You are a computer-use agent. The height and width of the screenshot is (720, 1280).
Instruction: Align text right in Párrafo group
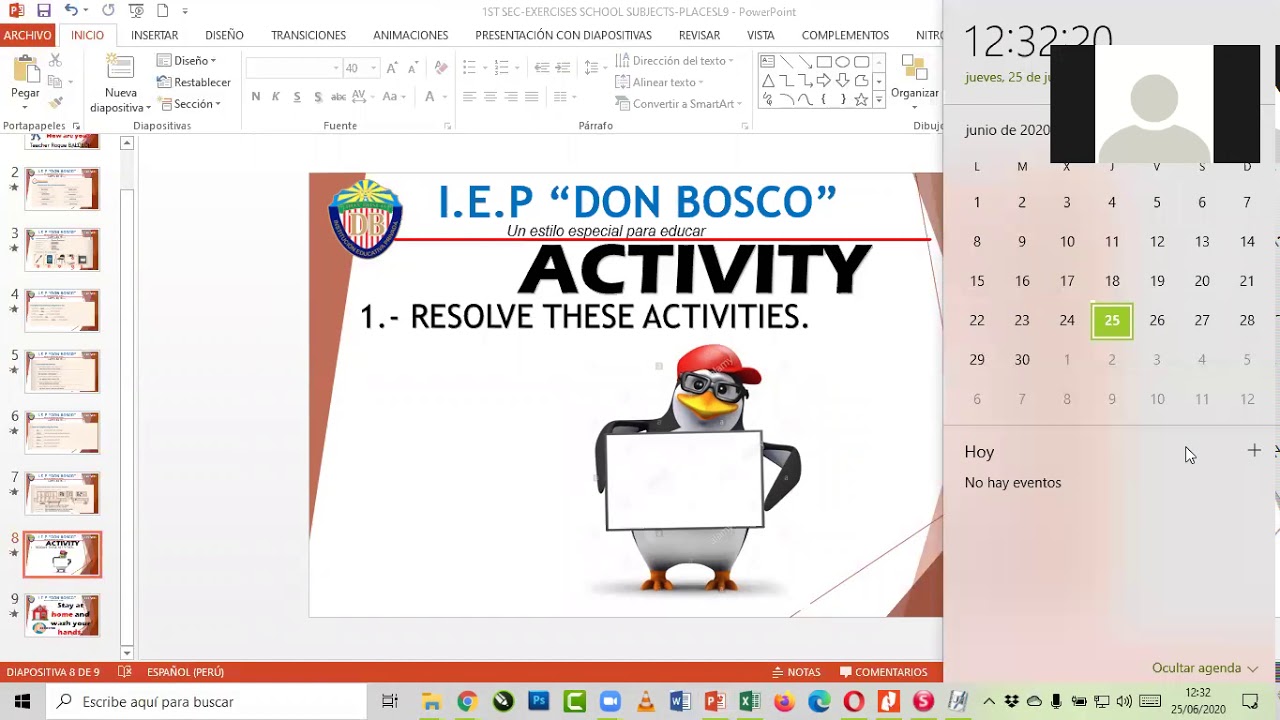(x=511, y=97)
